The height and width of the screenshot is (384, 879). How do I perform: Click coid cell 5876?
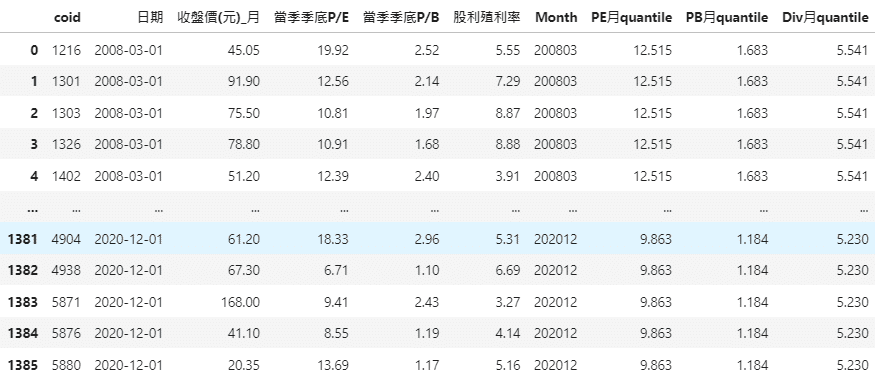tap(67, 334)
